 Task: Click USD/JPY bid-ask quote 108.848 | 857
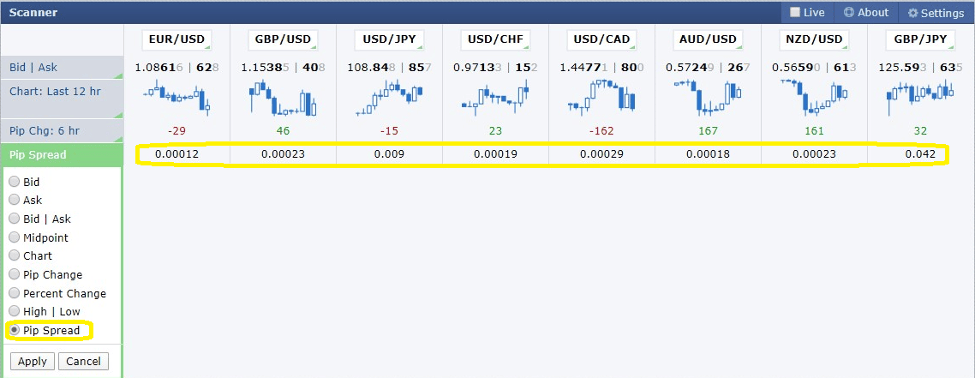389,67
